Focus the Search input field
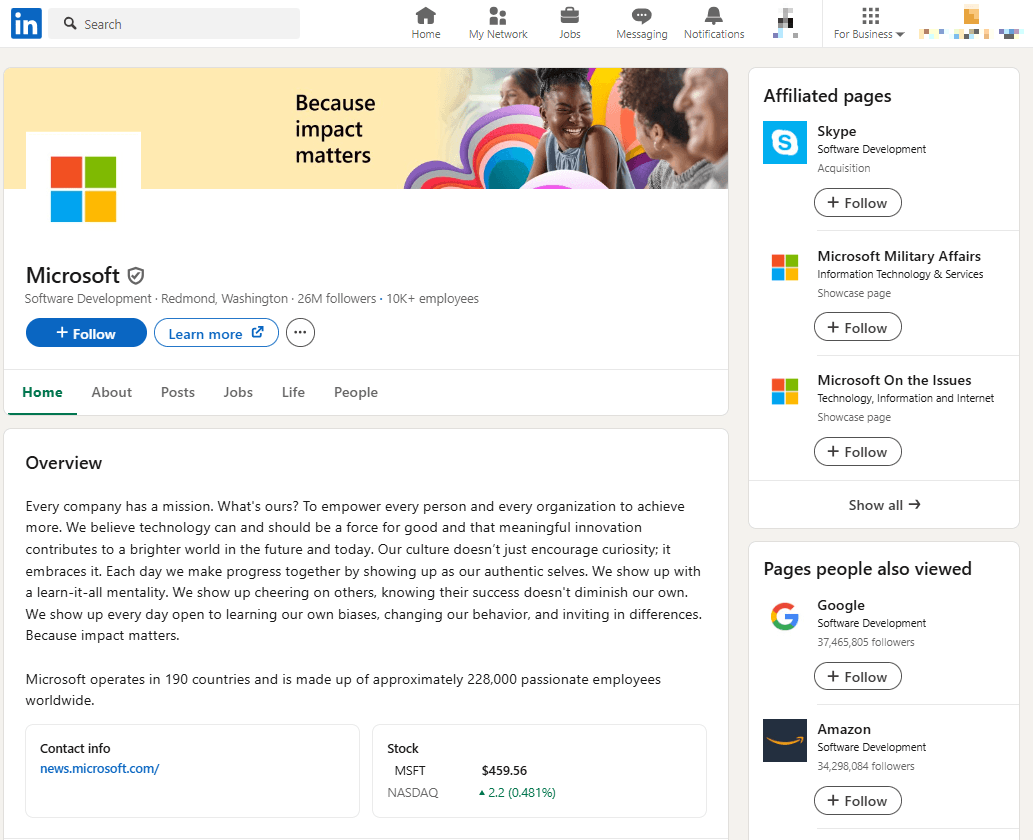Viewport: 1033px width, 840px height. click(174, 24)
